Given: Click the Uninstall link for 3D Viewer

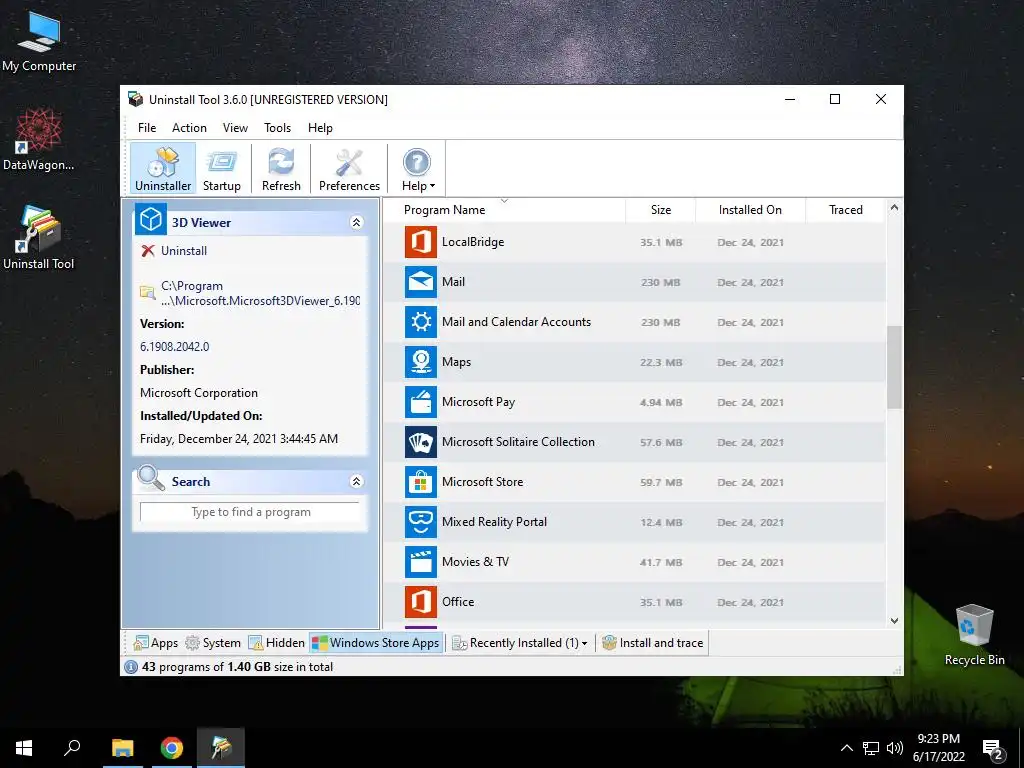Looking at the screenshot, I should 184,251.
